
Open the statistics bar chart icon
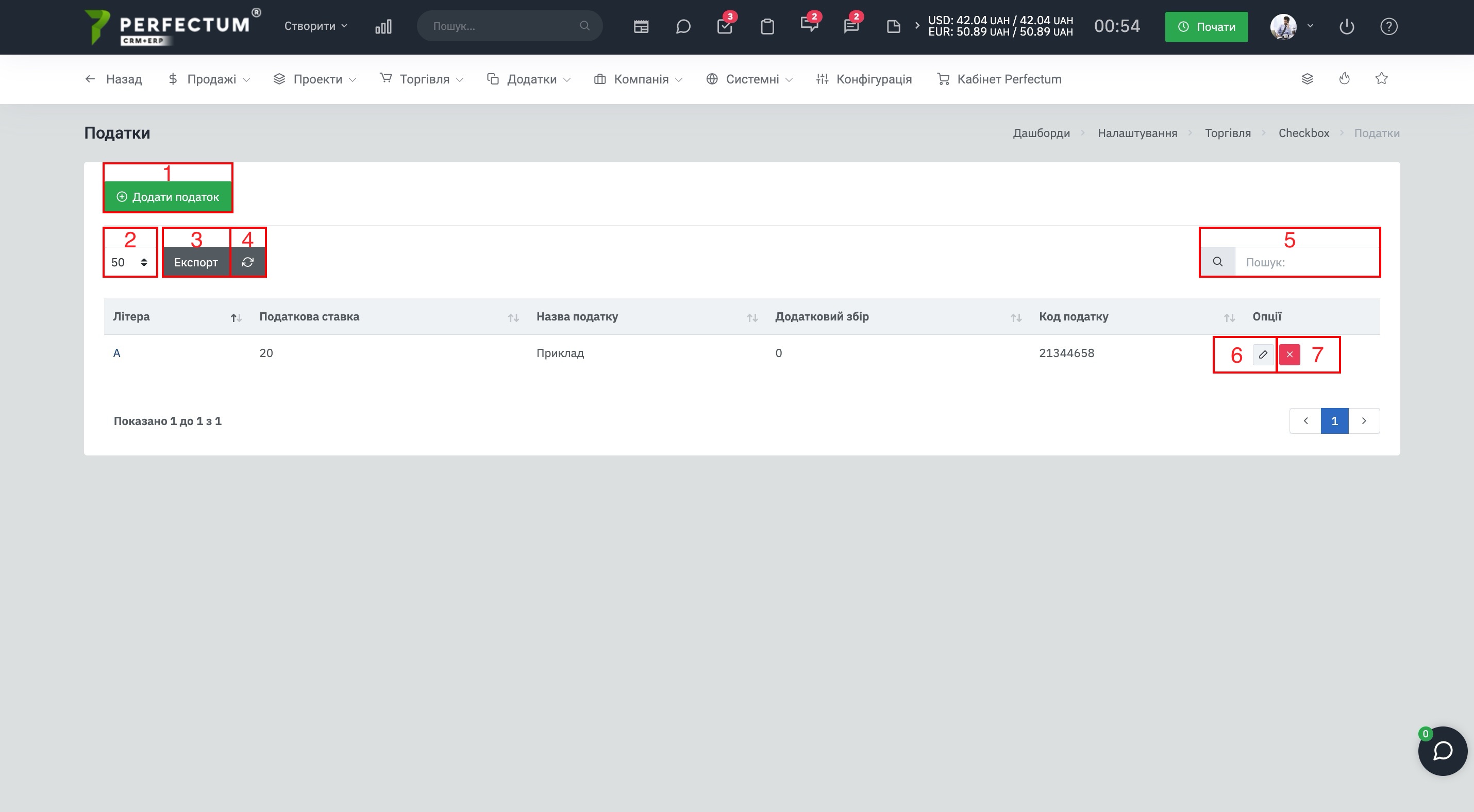tap(383, 26)
